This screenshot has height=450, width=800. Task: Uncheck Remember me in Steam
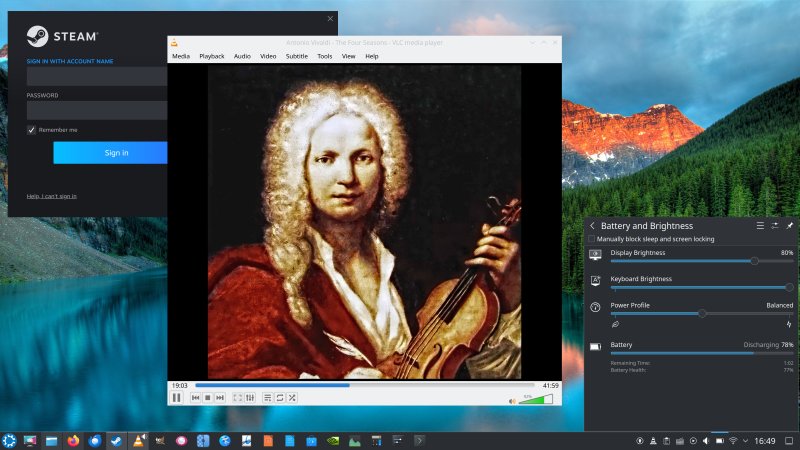coord(32,130)
